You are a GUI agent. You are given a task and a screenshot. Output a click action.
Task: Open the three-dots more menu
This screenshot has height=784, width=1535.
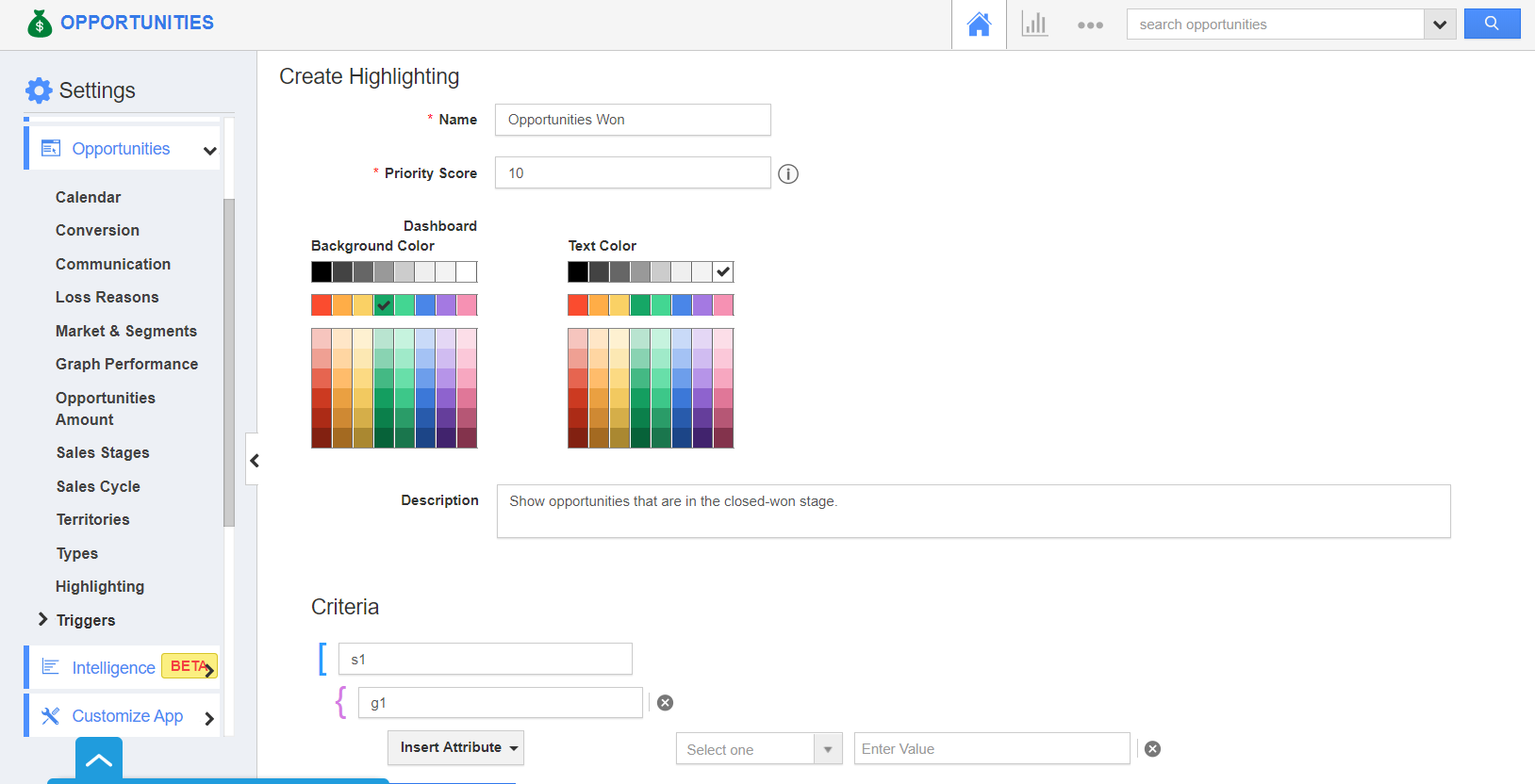pos(1090,25)
